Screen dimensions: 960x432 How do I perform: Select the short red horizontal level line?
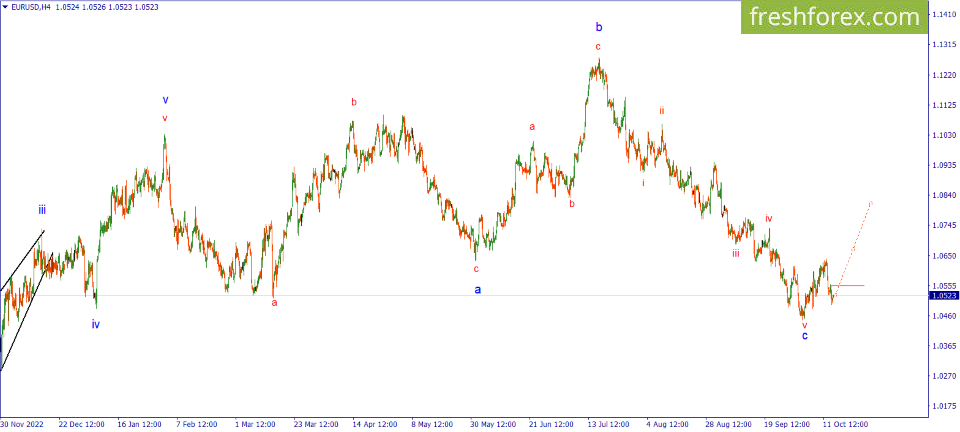(847, 285)
